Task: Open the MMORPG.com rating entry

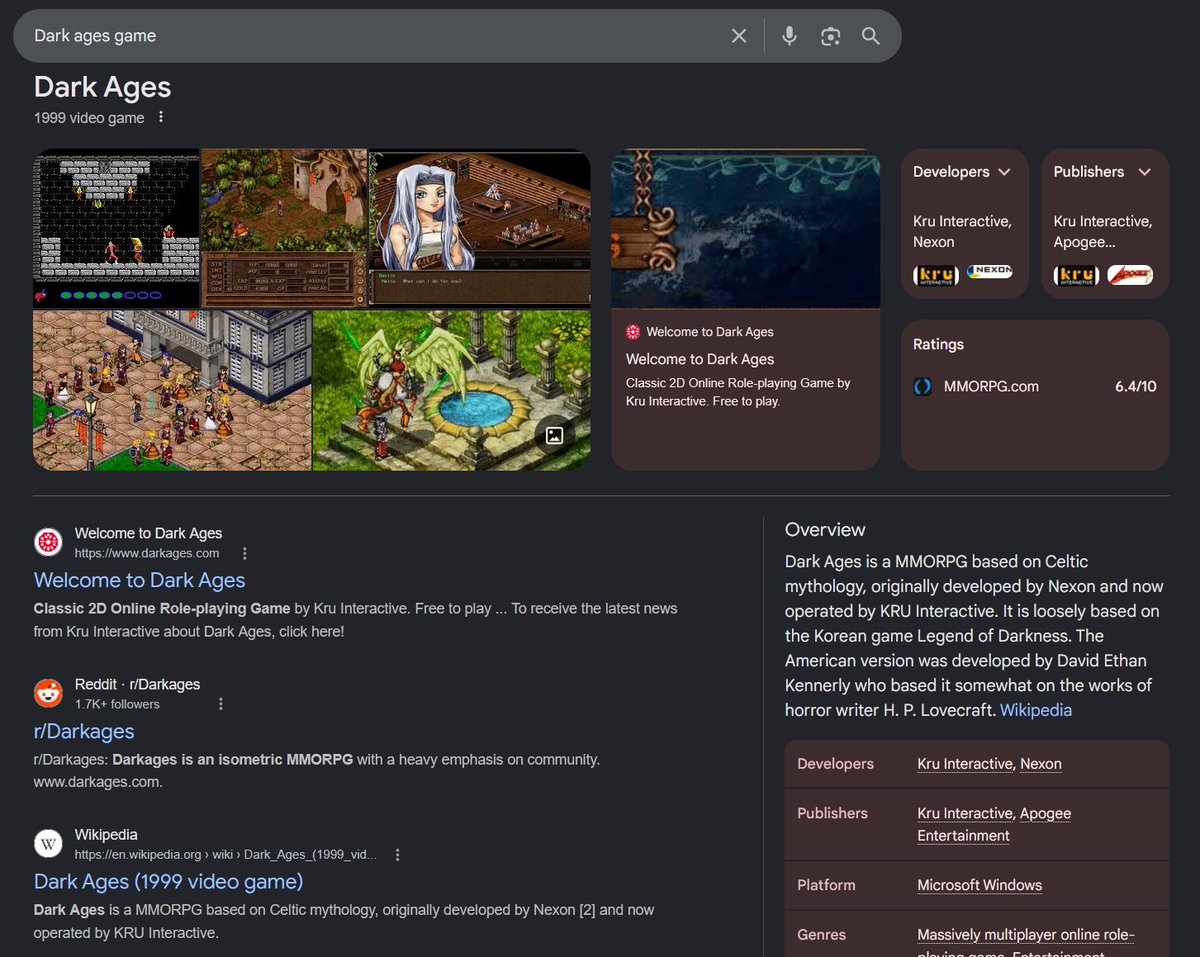Action: 1035,386
